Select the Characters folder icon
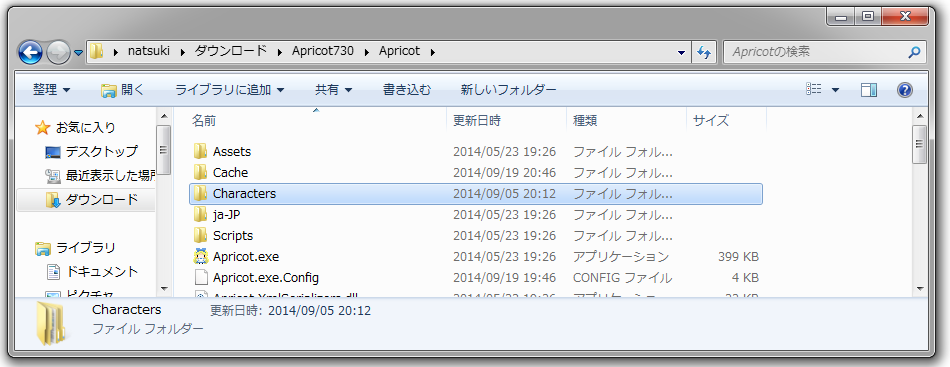The width and height of the screenshot is (950, 367). click(201, 194)
